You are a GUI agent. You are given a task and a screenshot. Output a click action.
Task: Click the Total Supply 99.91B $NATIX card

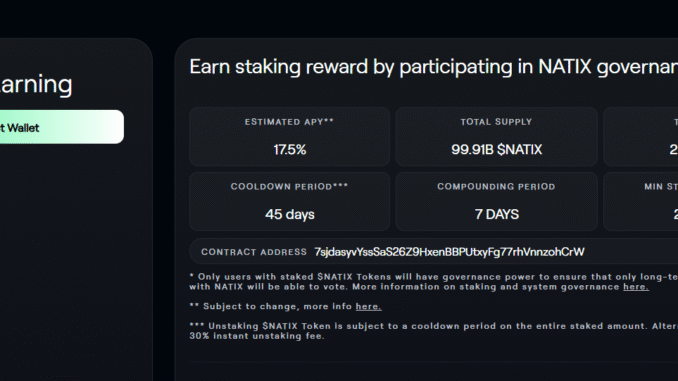(496, 137)
